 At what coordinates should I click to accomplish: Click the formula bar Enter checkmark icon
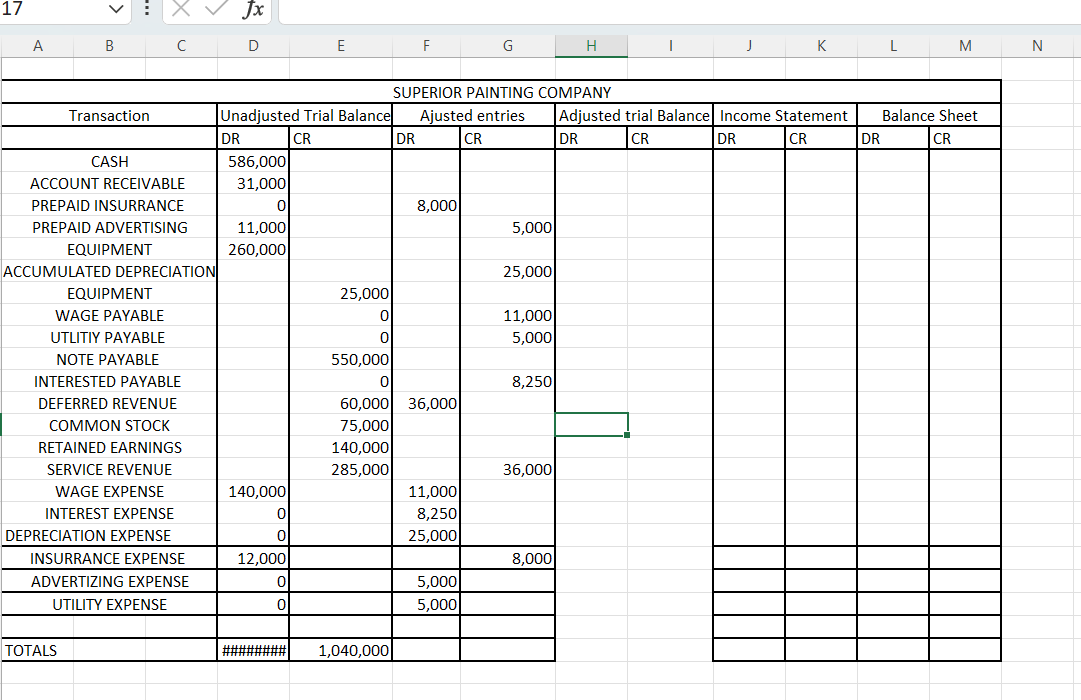click(216, 8)
